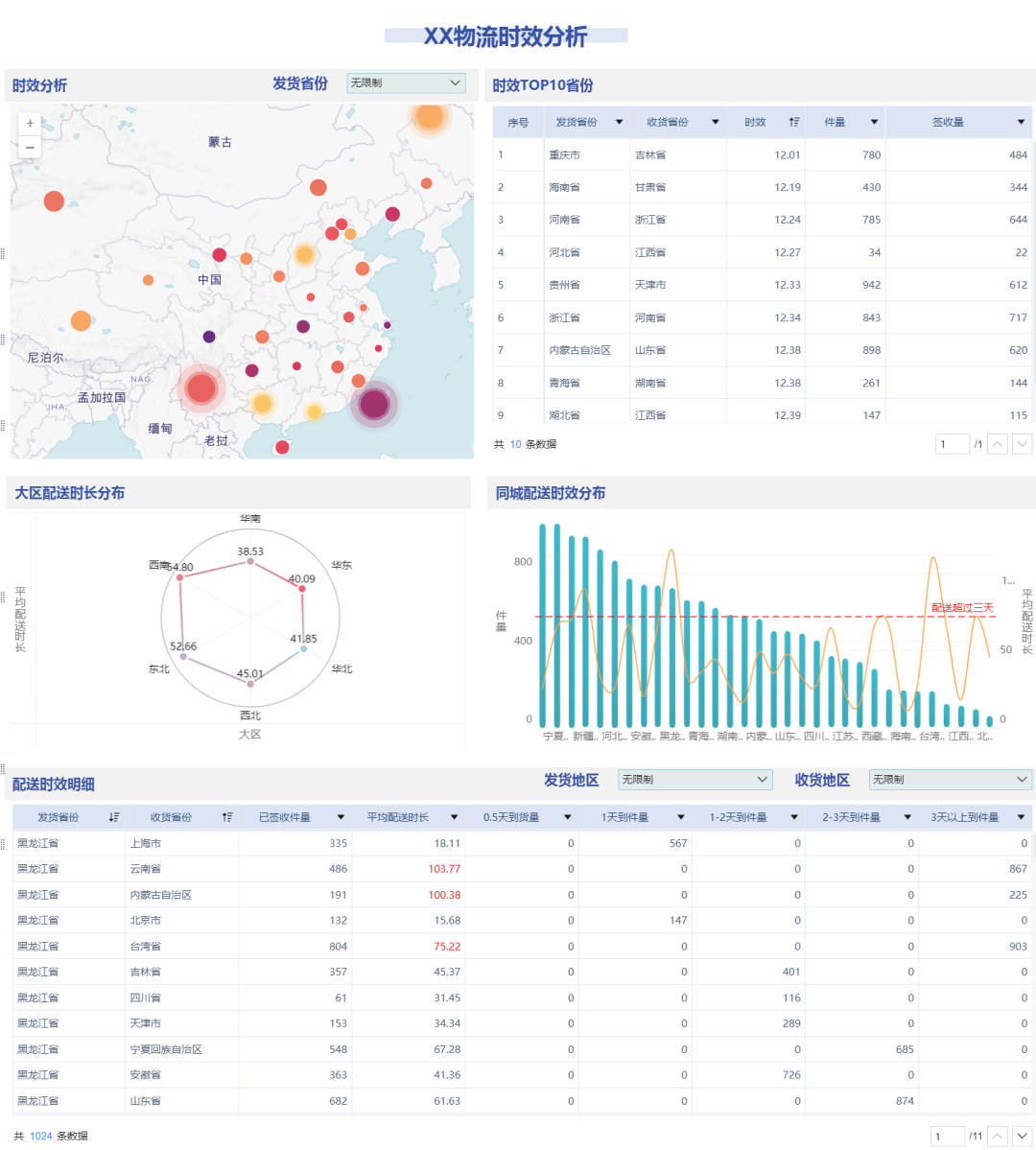Click sort icon beside 收货省份 in 配送时效明细
Viewport: 1036px width, 1150px height.
(227, 817)
